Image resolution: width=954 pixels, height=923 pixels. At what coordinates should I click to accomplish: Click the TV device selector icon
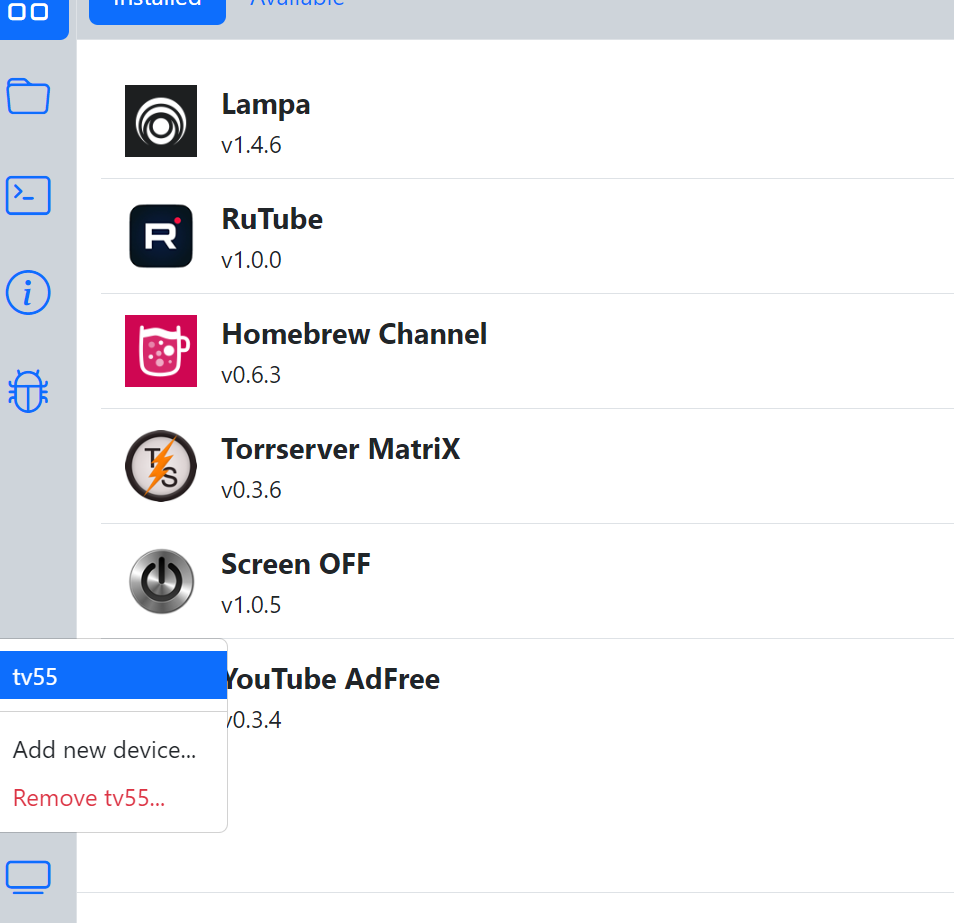28,877
